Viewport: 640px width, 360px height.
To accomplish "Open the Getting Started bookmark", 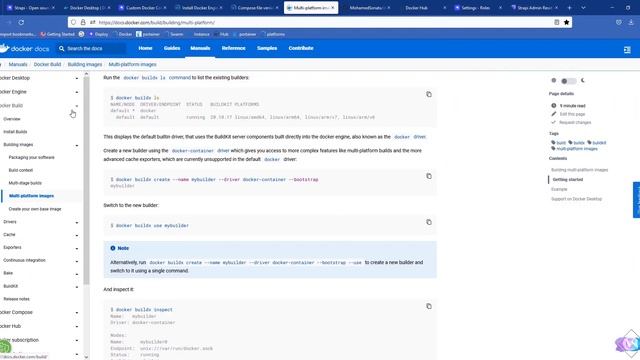I will coord(58,34).
